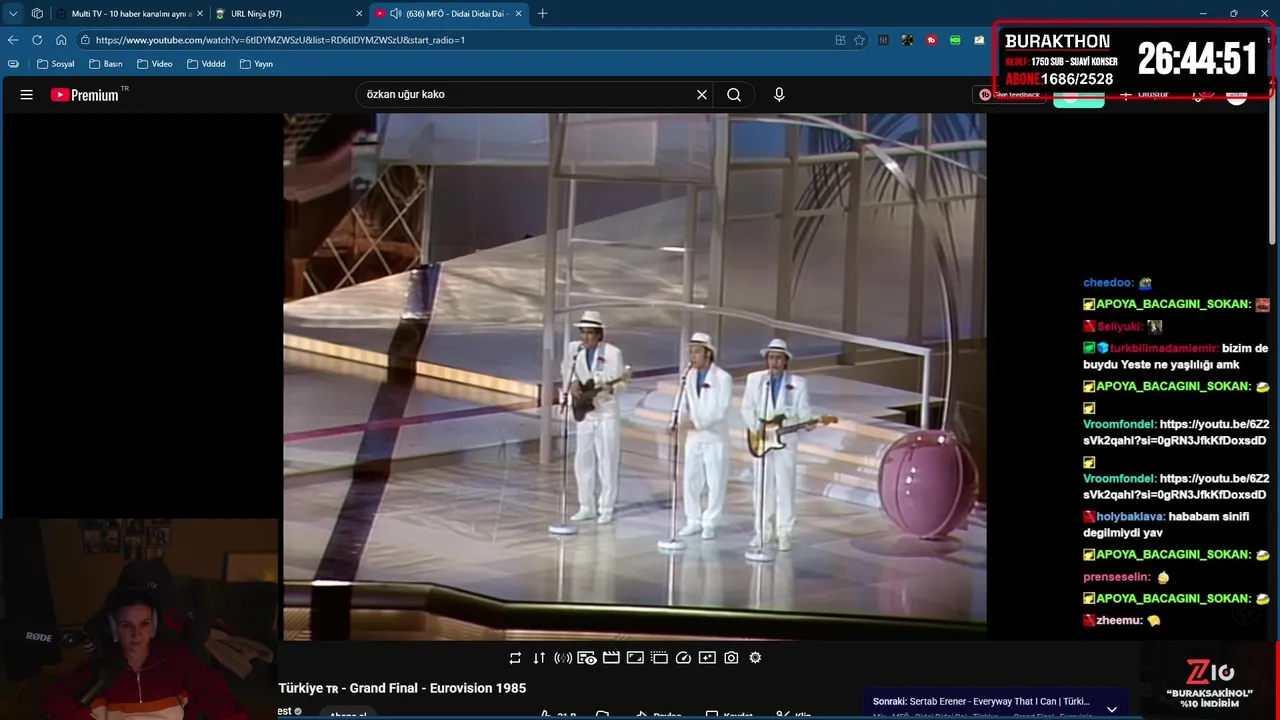This screenshot has height=720, width=1280.
Task: Click the clapperboard icon under player
Action: coord(611,658)
